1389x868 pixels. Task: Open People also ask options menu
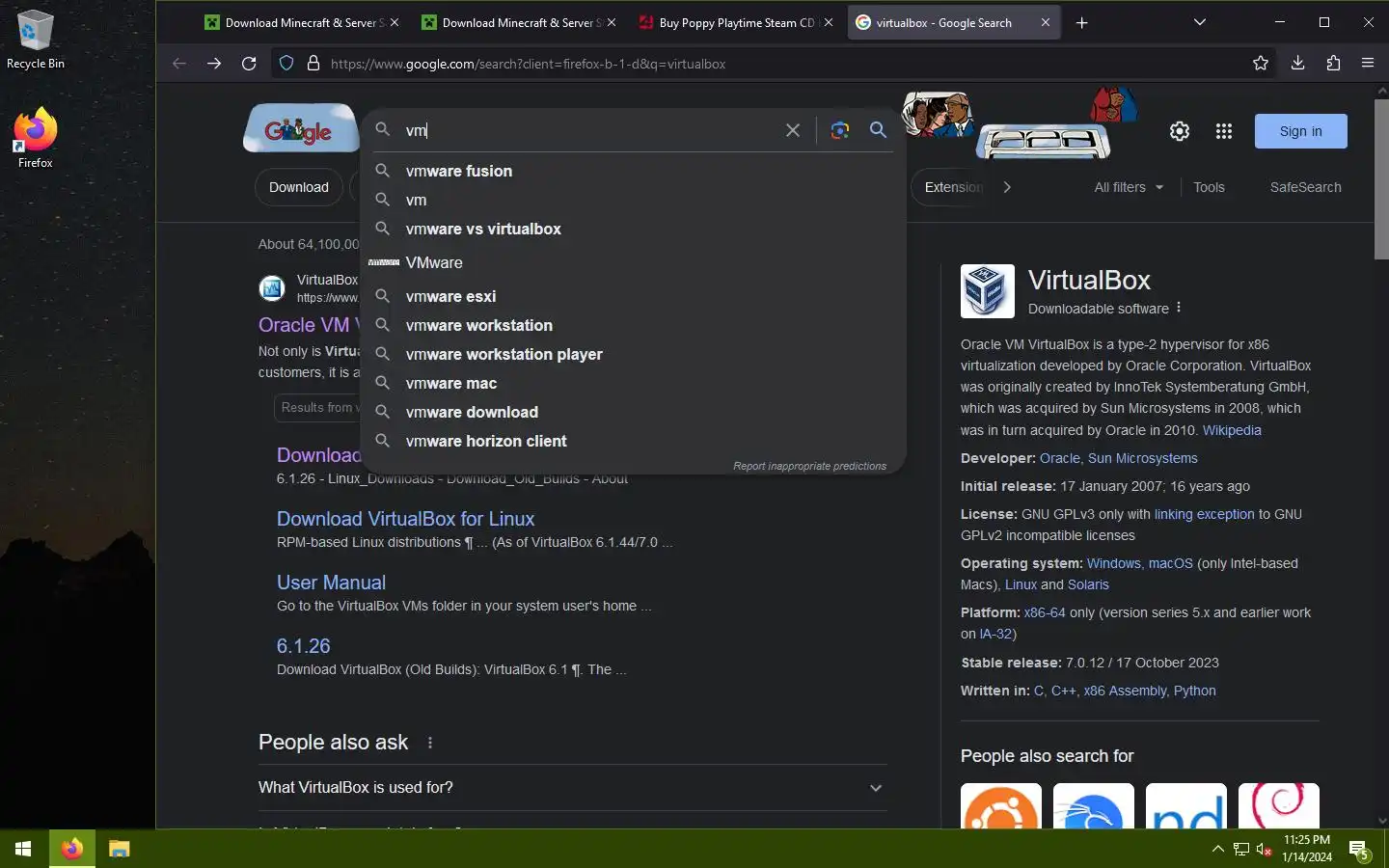pyautogui.click(x=430, y=743)
